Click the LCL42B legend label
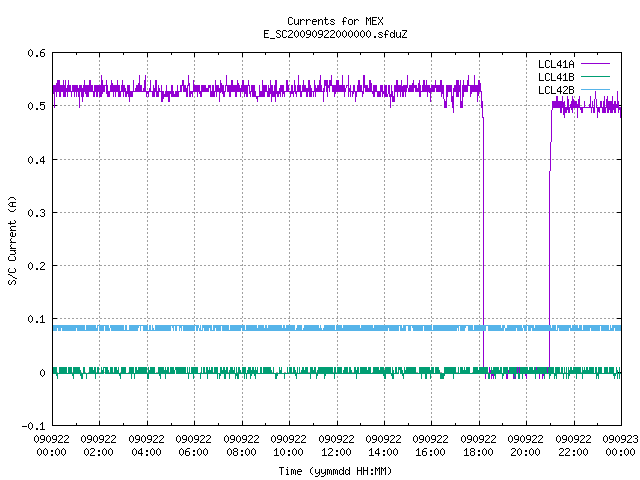The width and height of the screenshot is (640, 480). pos(556,90)
